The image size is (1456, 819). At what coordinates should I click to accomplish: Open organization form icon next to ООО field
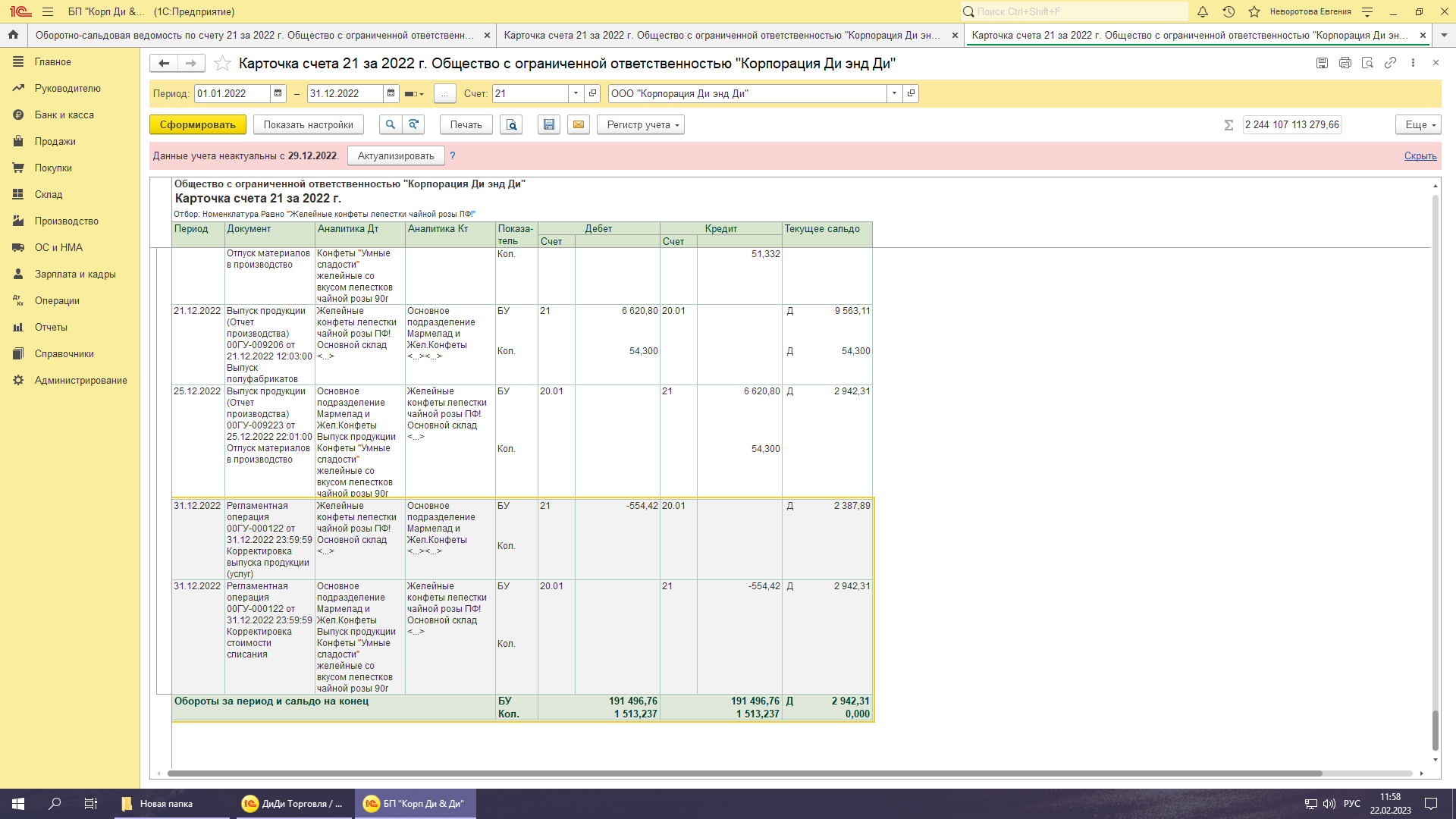pyautogui.click(x=912, y=93)
